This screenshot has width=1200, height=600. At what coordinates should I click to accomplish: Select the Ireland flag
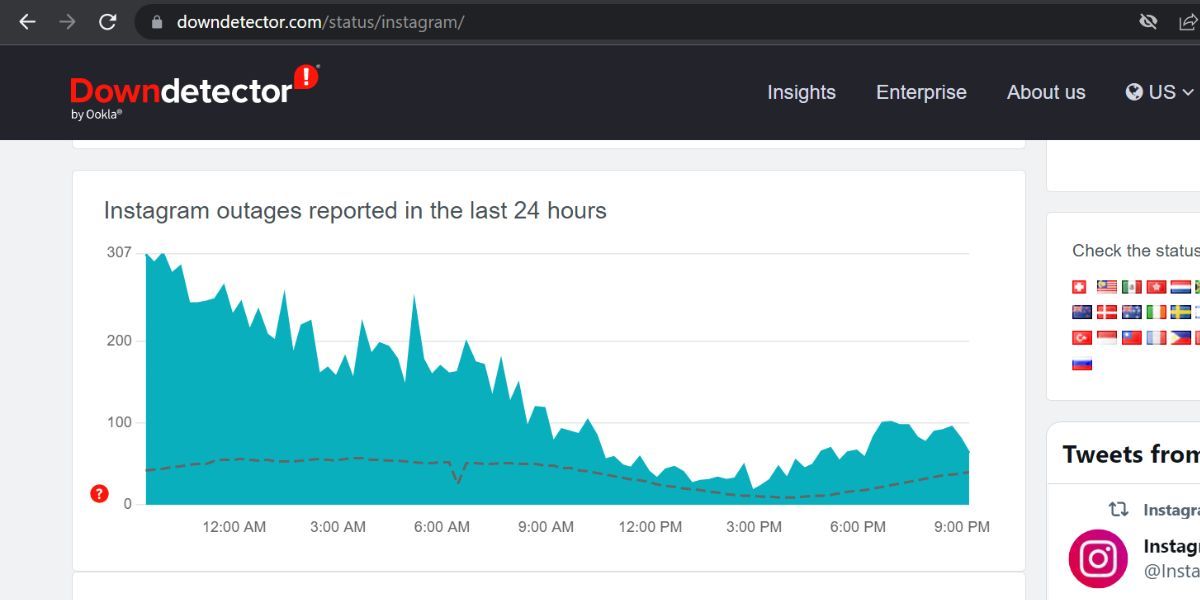[x=1157, y=312]
